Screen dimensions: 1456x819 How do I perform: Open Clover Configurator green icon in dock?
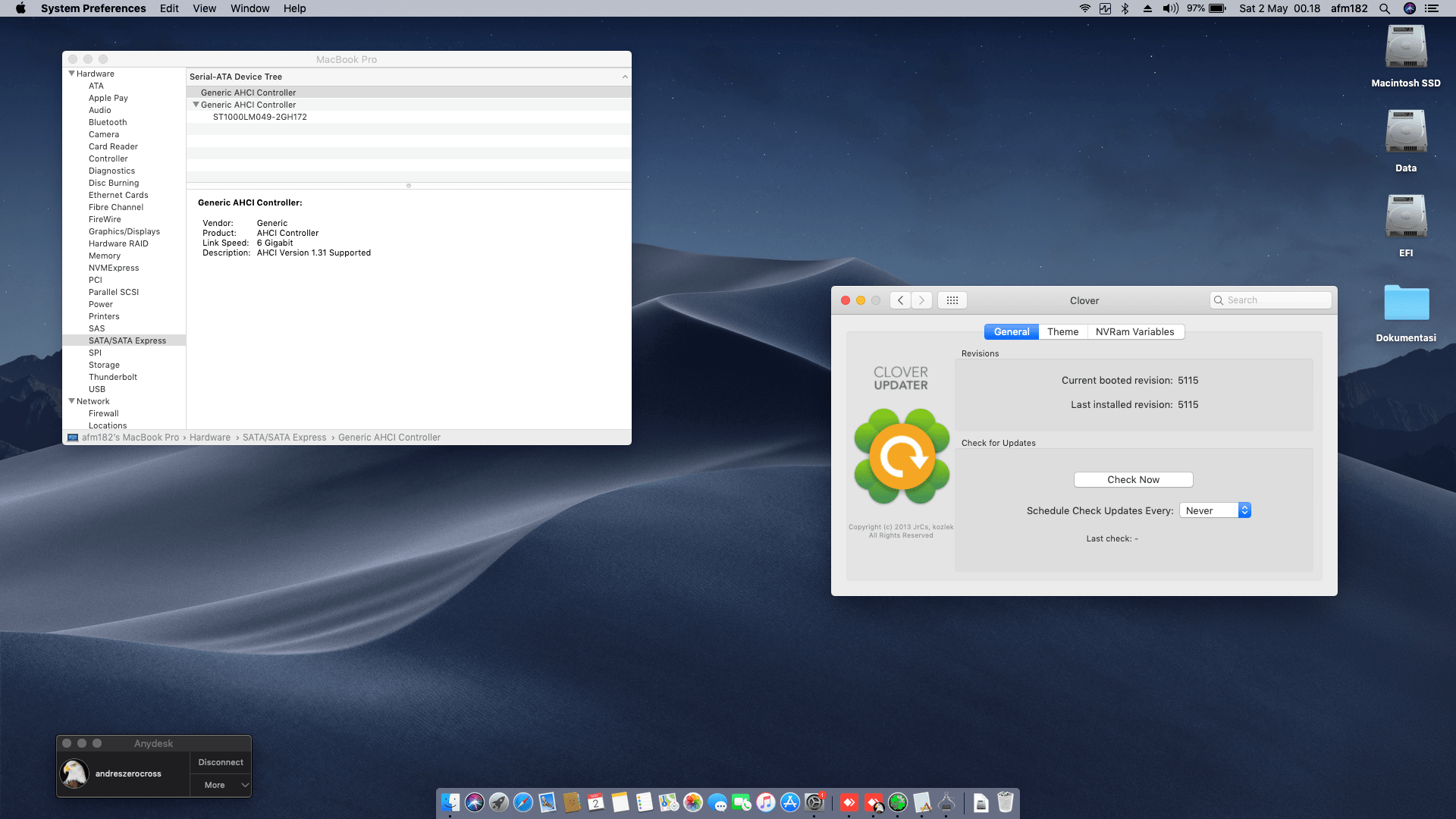[x=898, y=802]
